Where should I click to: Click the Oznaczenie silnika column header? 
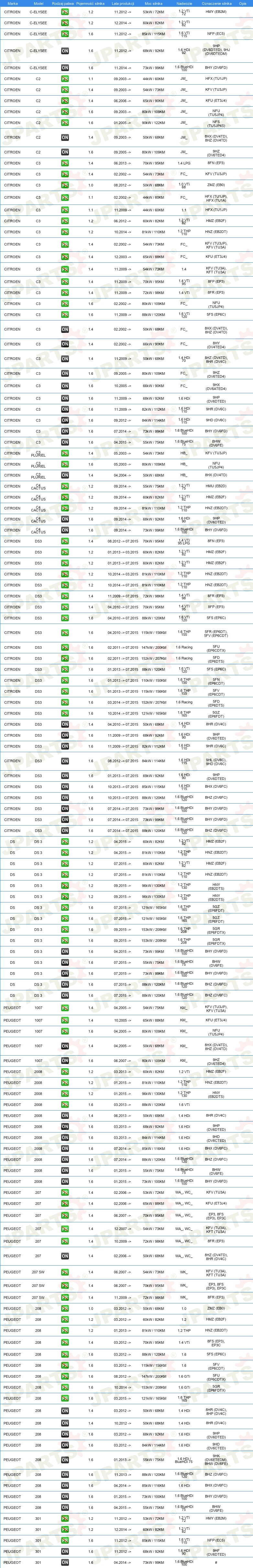pyautogui.click(x=216, y=3)
